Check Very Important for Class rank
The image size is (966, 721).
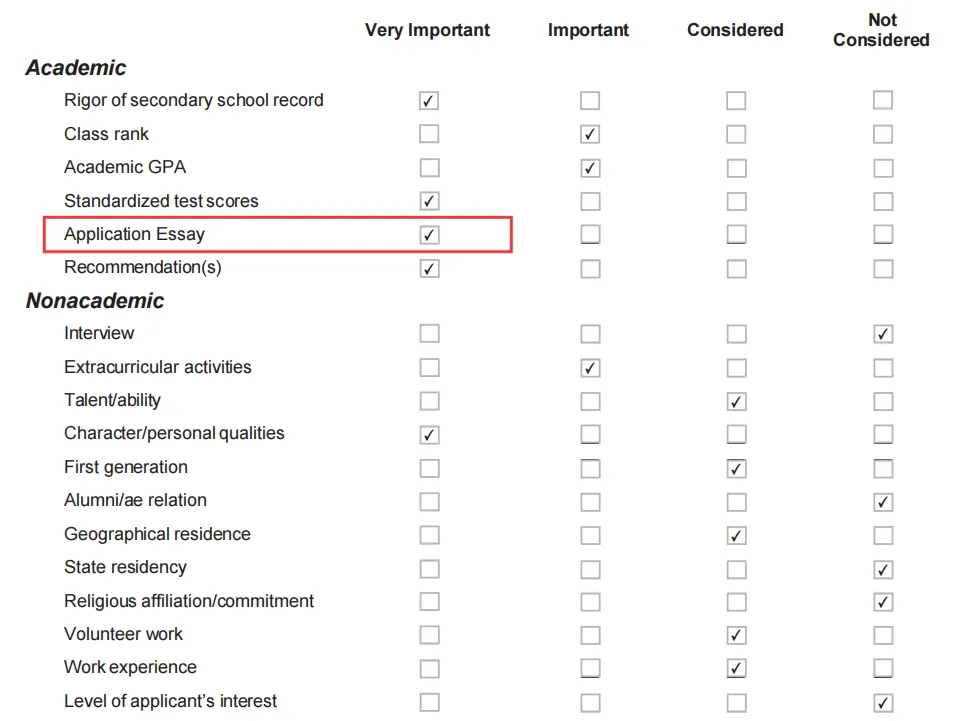coord(429,134)
